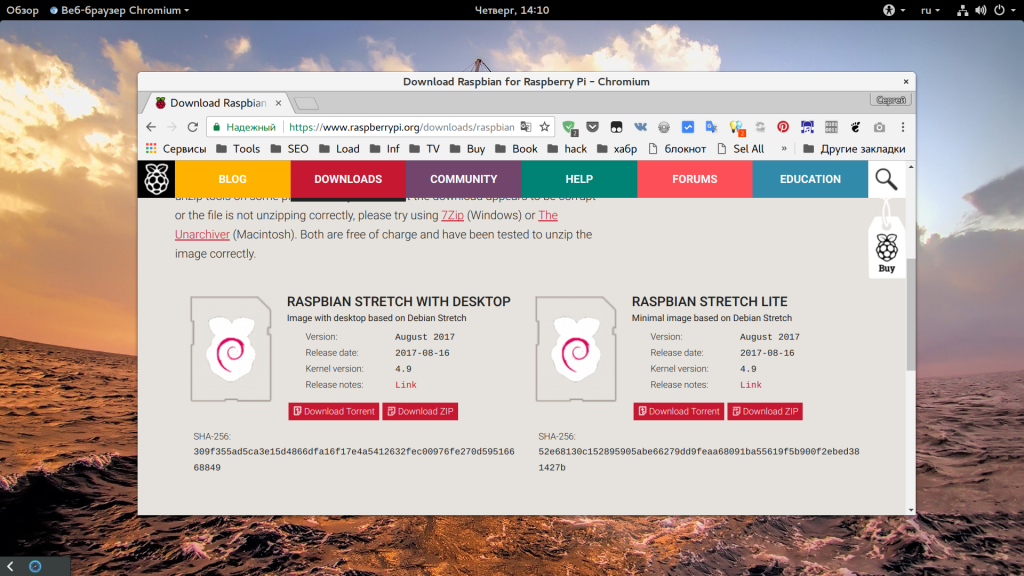The image size is (1024, 576).
Task: Click the Raspbian Stretch Lite image thumbnail
Action: (x=575, y=349)
